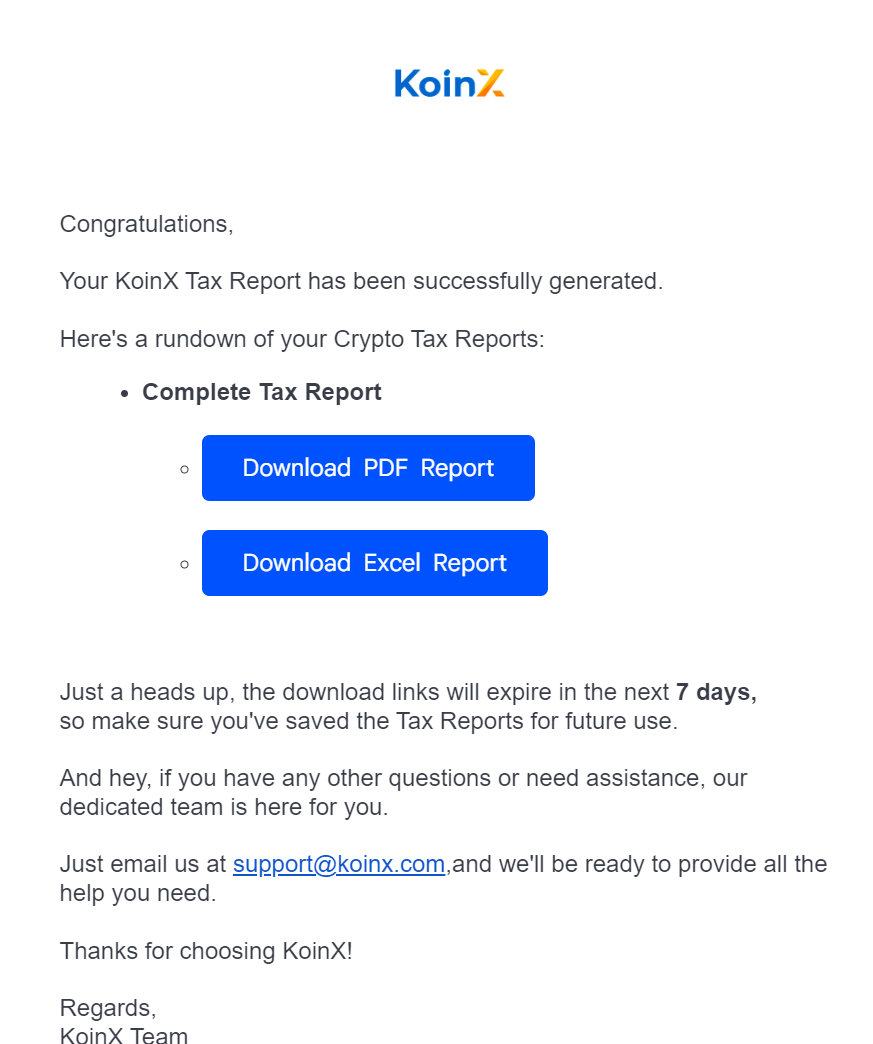Viewport: 873px width, 1044px height.
Task: Click the "Here's a rundown" intro line
Action: (x=302, y=339)
